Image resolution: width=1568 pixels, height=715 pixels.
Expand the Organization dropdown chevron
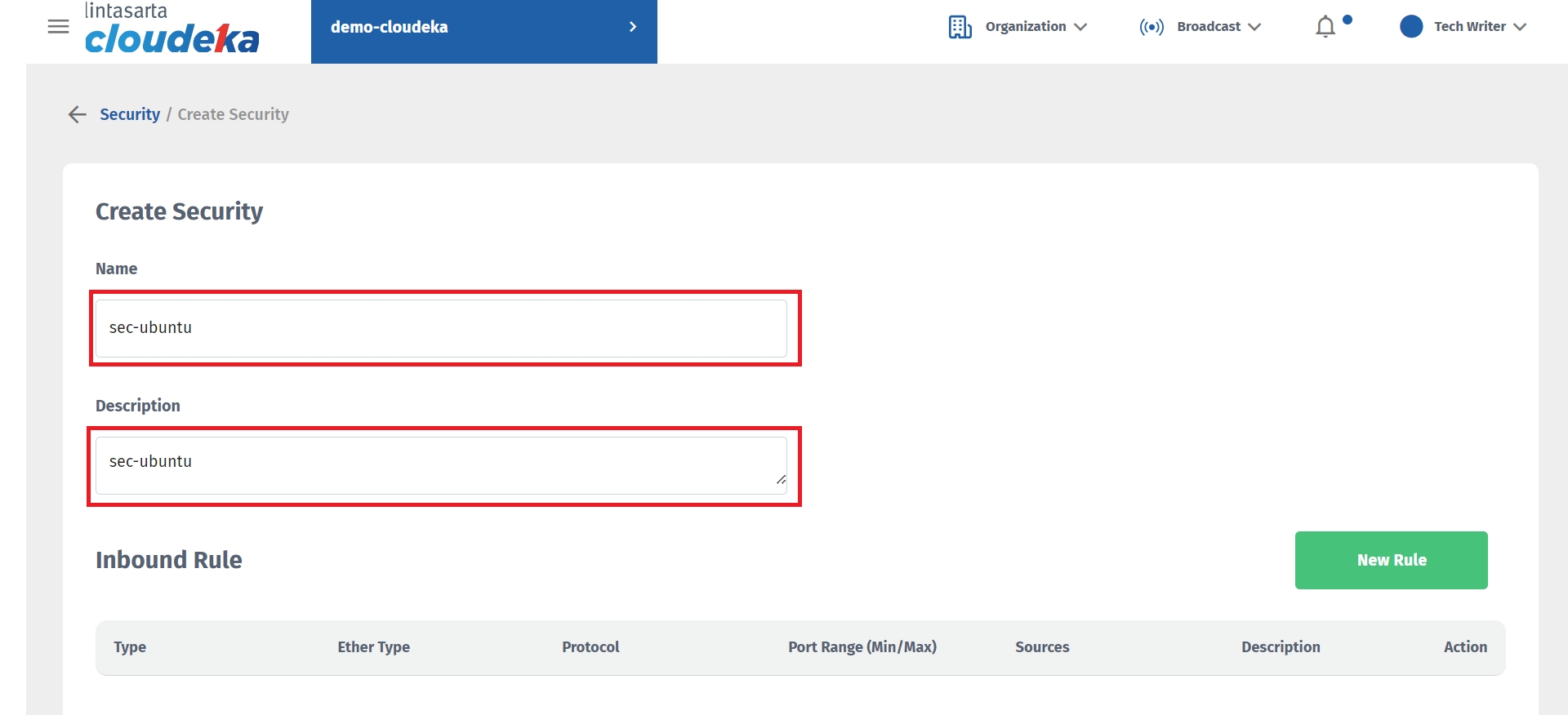pyautogui.click(x=1080, y=27)
